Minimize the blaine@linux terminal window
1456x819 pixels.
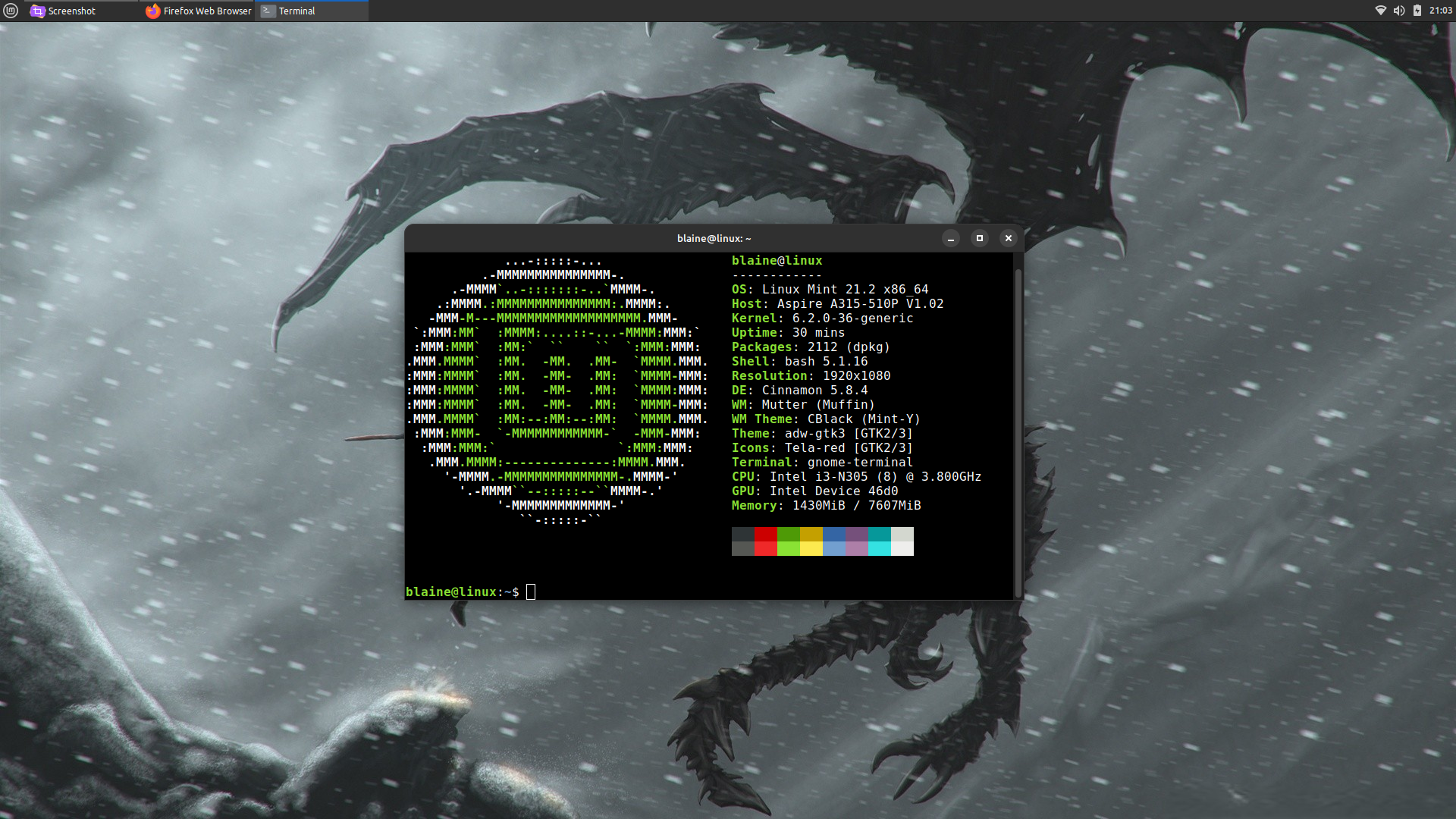[950, 238]
